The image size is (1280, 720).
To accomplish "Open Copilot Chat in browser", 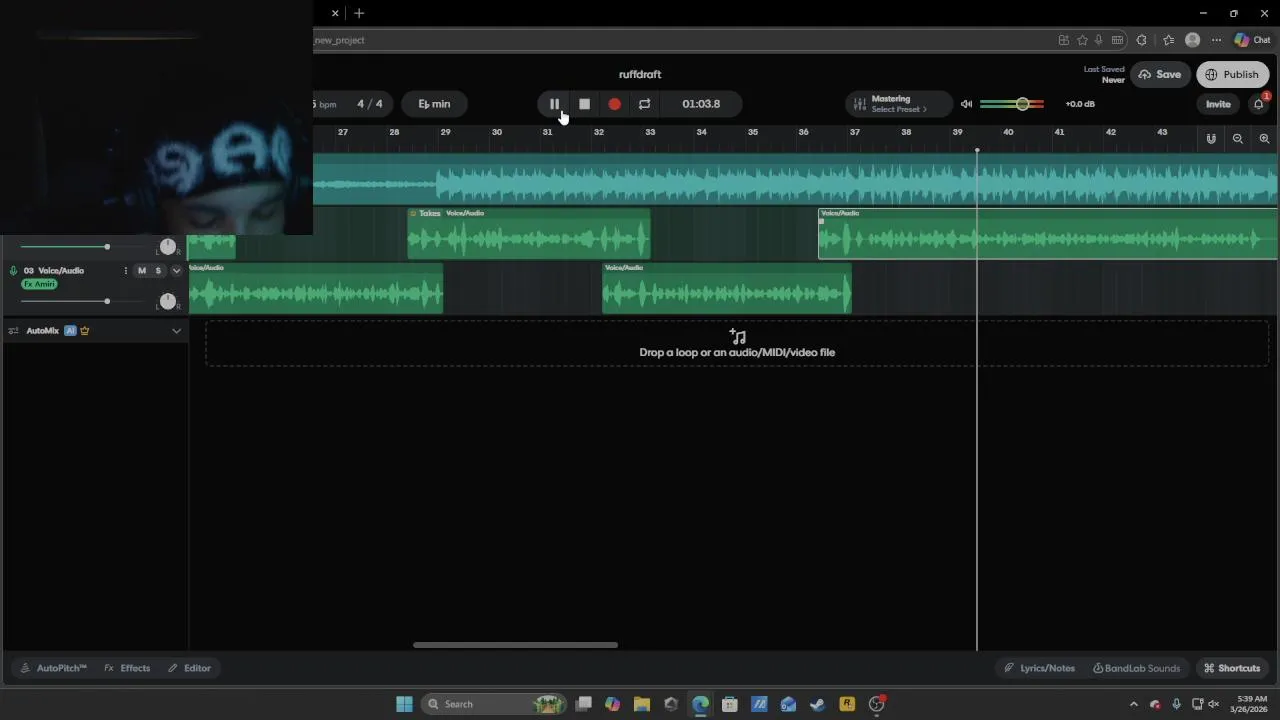I will pos(1252,40).
